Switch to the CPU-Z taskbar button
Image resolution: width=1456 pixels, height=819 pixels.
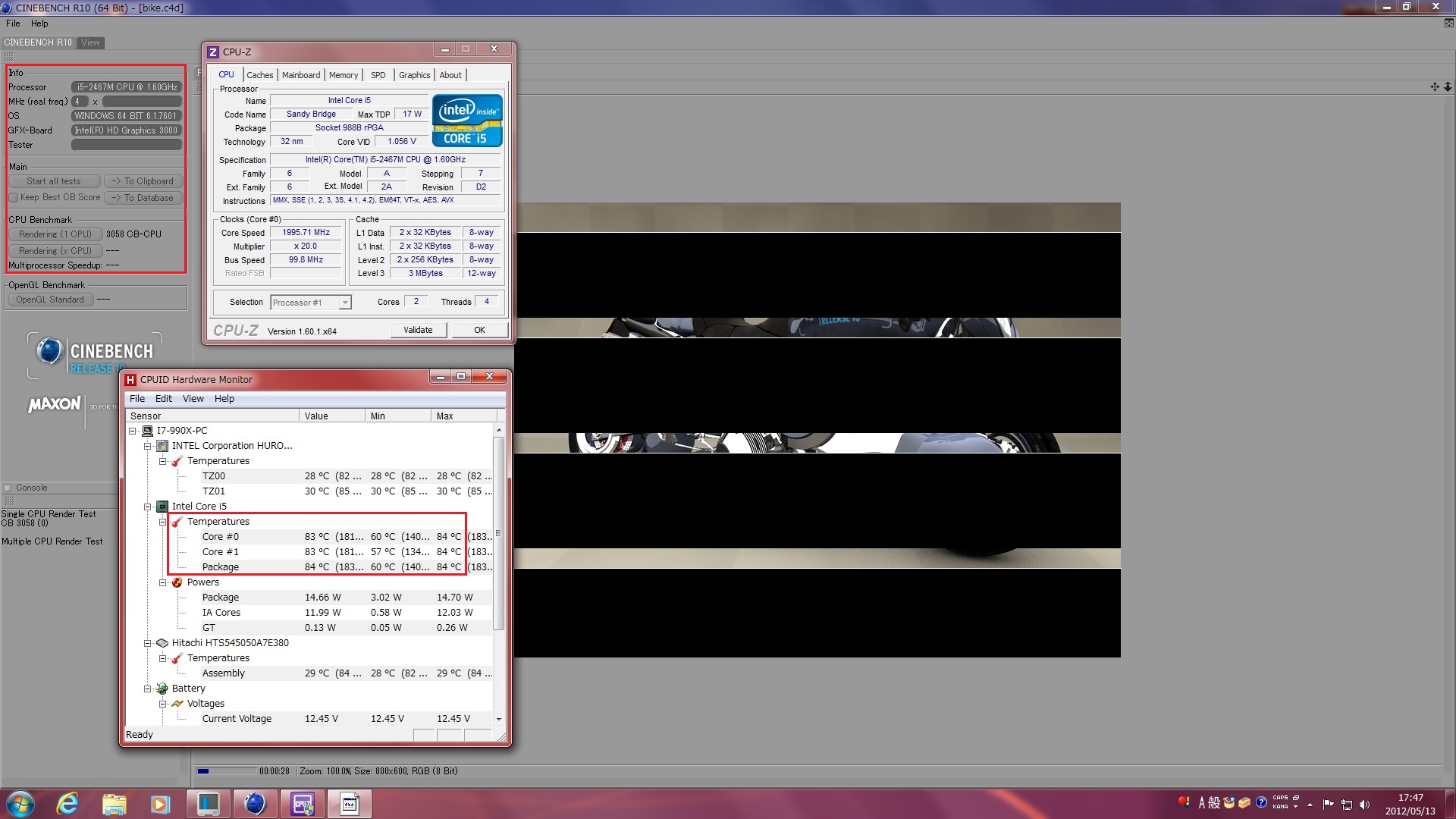pyautogui.click(x=302, y=804)
